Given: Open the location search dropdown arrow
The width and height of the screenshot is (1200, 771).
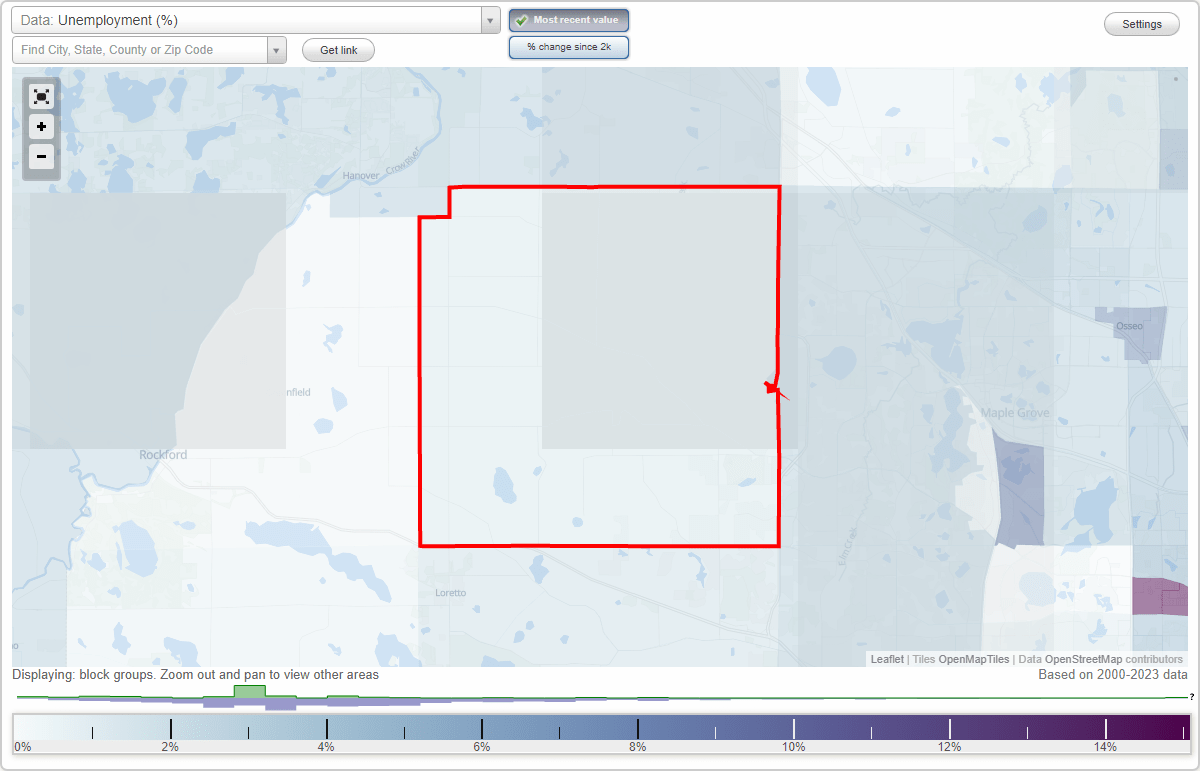Looking at the screenshot, I should [277, 50].
